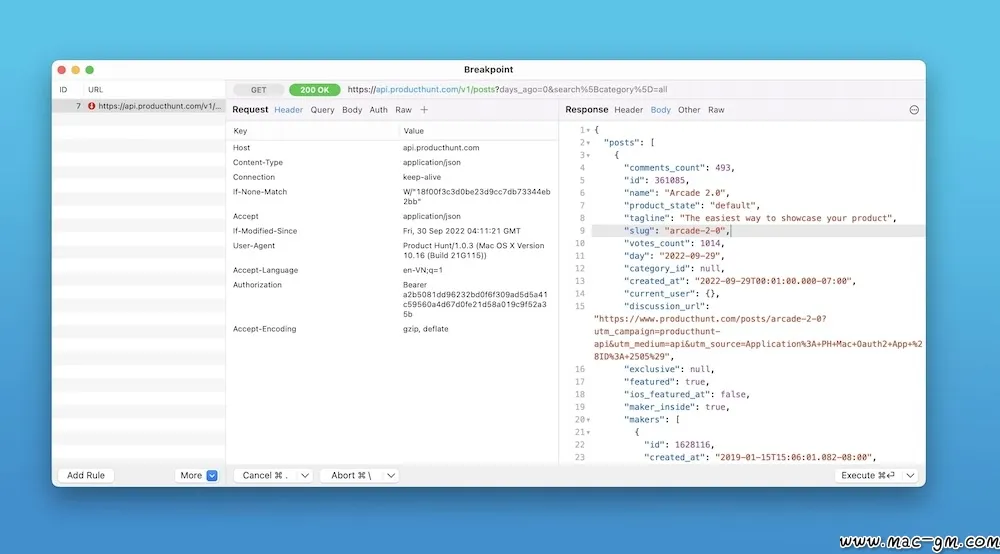Click the red breakpoint icon in URL row 7
Viewport: 1000px width, 554px height.
tap(92, 106)
